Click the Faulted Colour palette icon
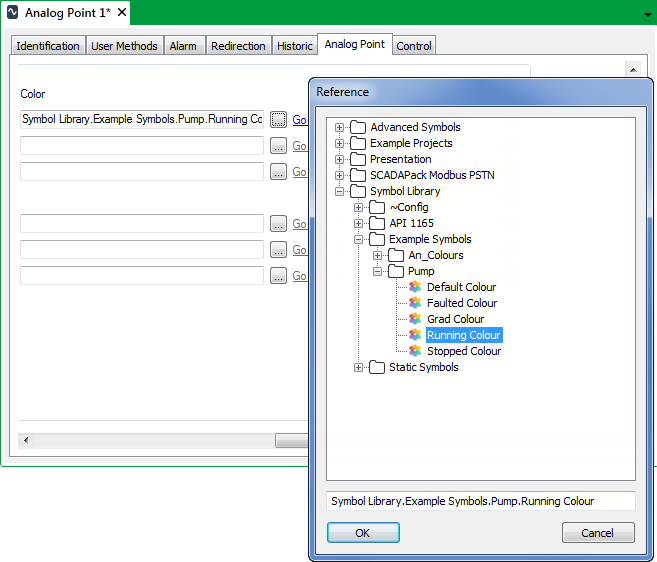Image resolution: width=657 pixels, height=562 pixels. tap(415, 303)
